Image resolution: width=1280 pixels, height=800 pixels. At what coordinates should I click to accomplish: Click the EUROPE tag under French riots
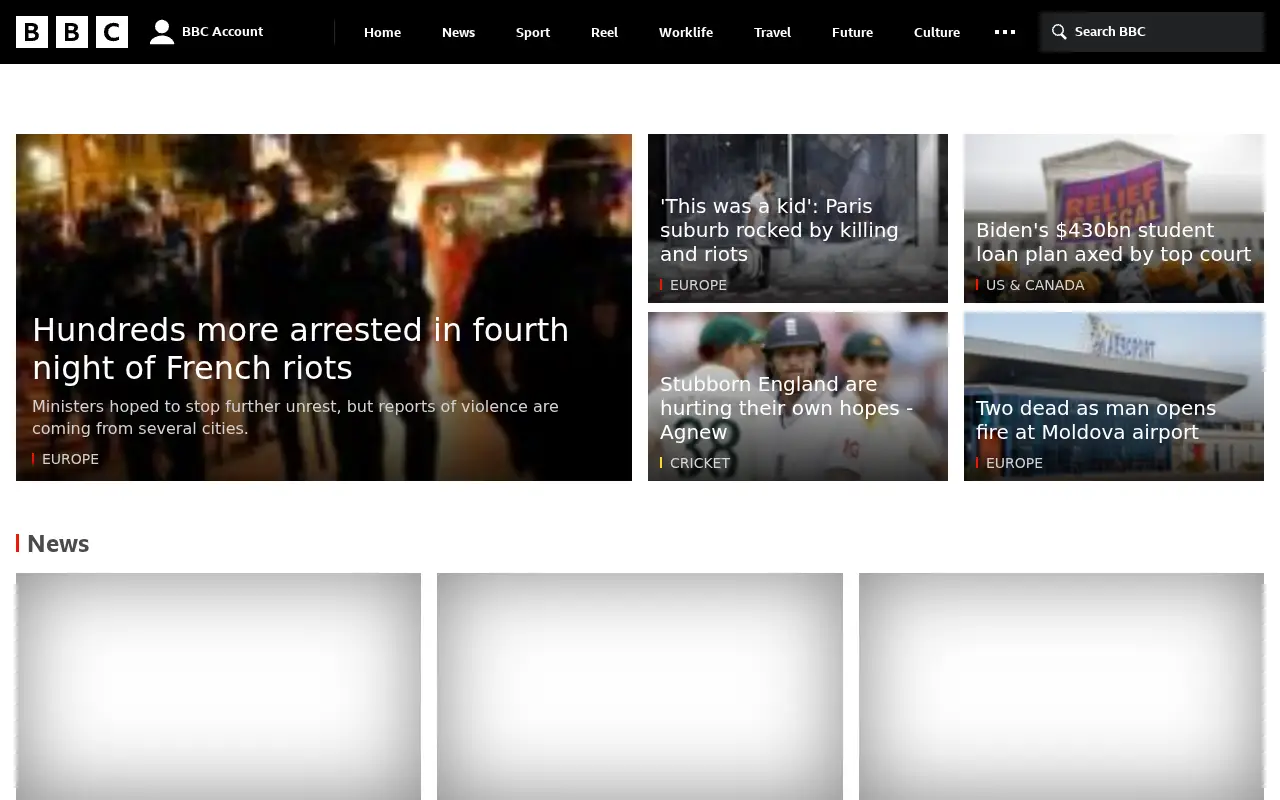70,459
